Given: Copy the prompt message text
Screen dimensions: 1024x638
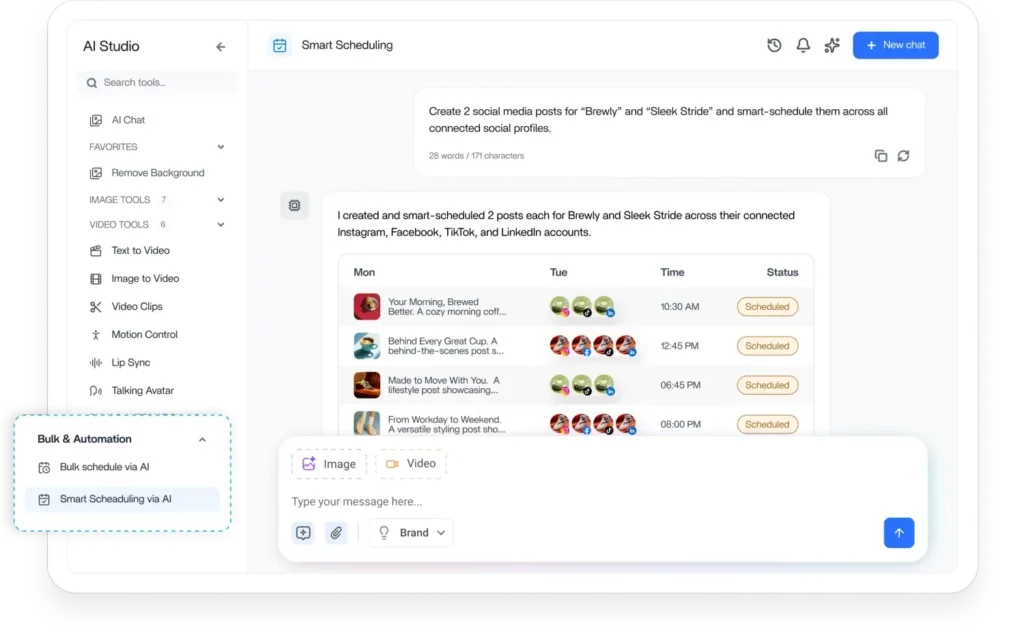Looking at the screenshot, I should pos(880,155).
